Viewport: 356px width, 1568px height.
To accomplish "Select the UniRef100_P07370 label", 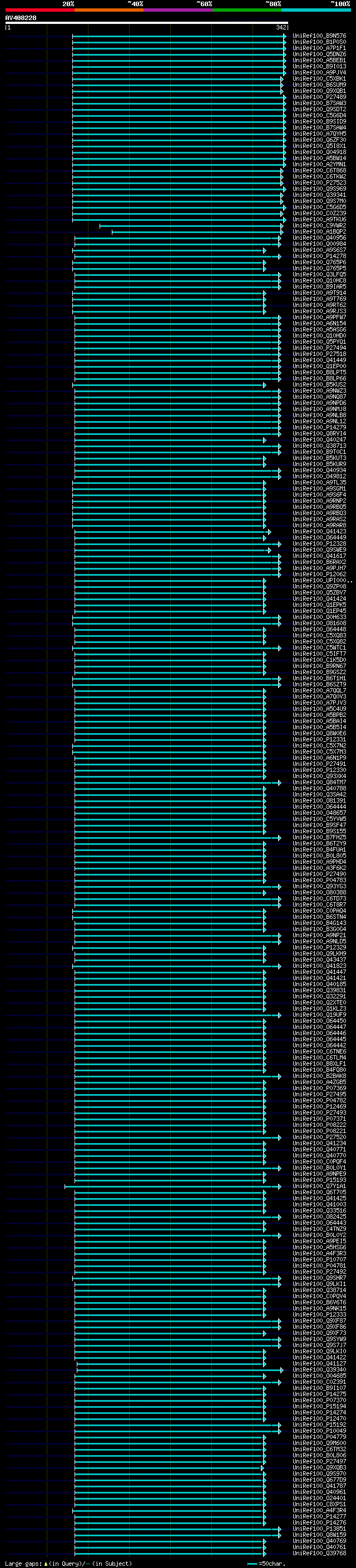I will [319, 1400].
